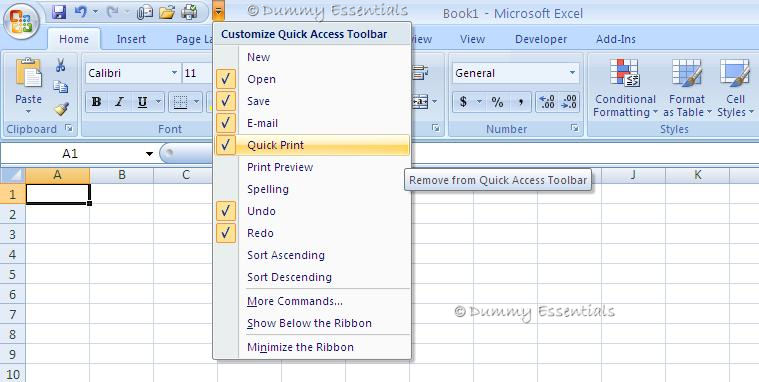Viewport: 759px width, 382px height.
Task: Switch to the Add-Ins tab
Action: point(616,39)
